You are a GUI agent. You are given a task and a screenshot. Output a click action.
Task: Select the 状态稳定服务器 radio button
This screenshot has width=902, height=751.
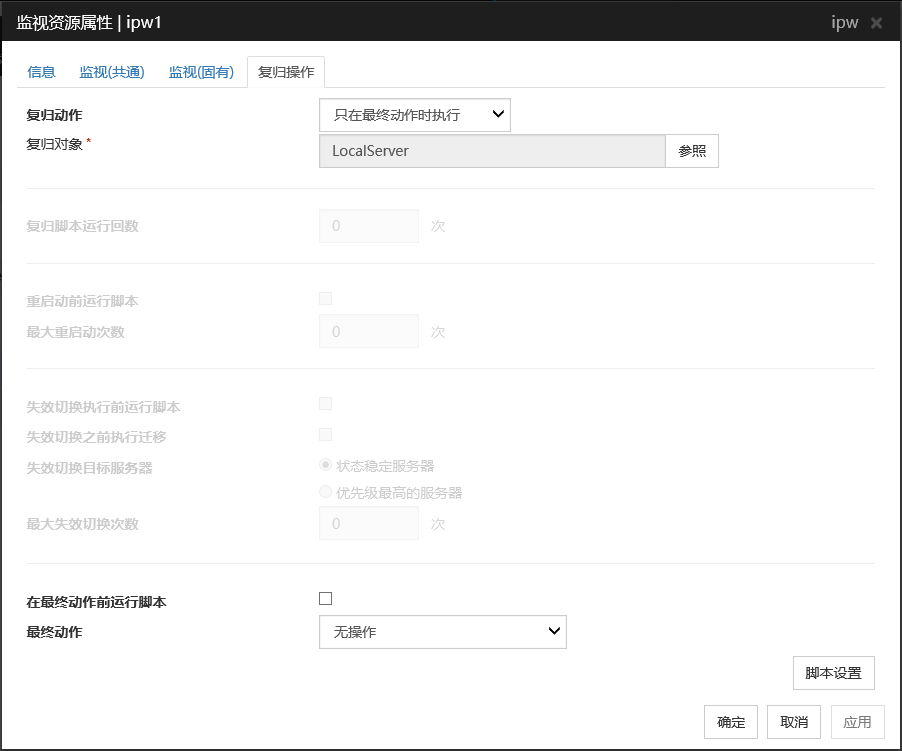coord(325,465)
